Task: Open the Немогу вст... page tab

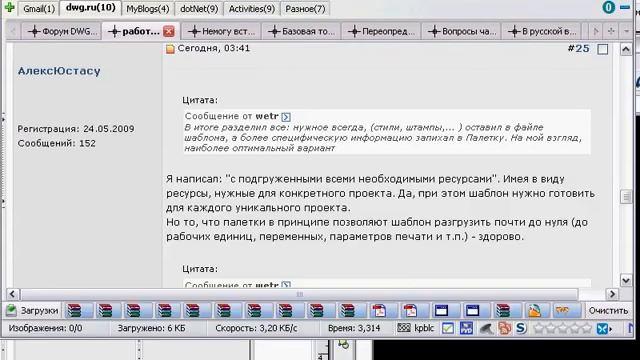Action: point(221,31)
